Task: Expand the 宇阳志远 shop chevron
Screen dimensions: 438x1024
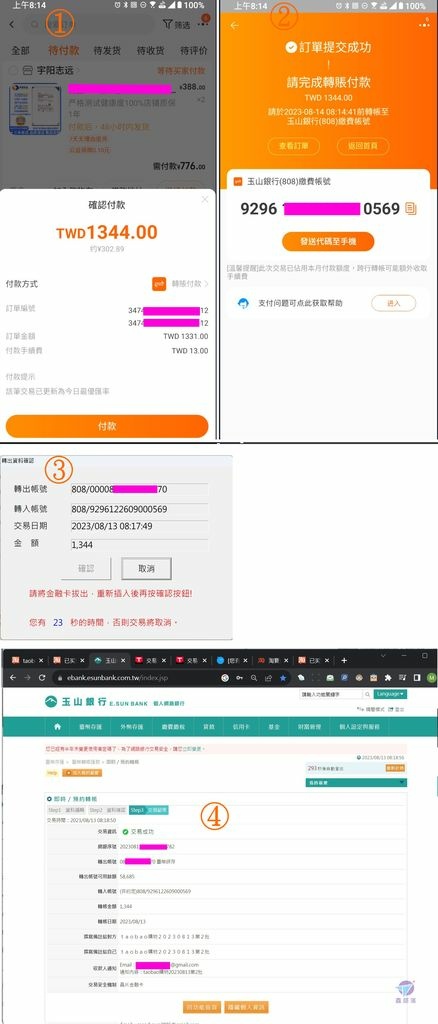Action: tap(78, 71)
